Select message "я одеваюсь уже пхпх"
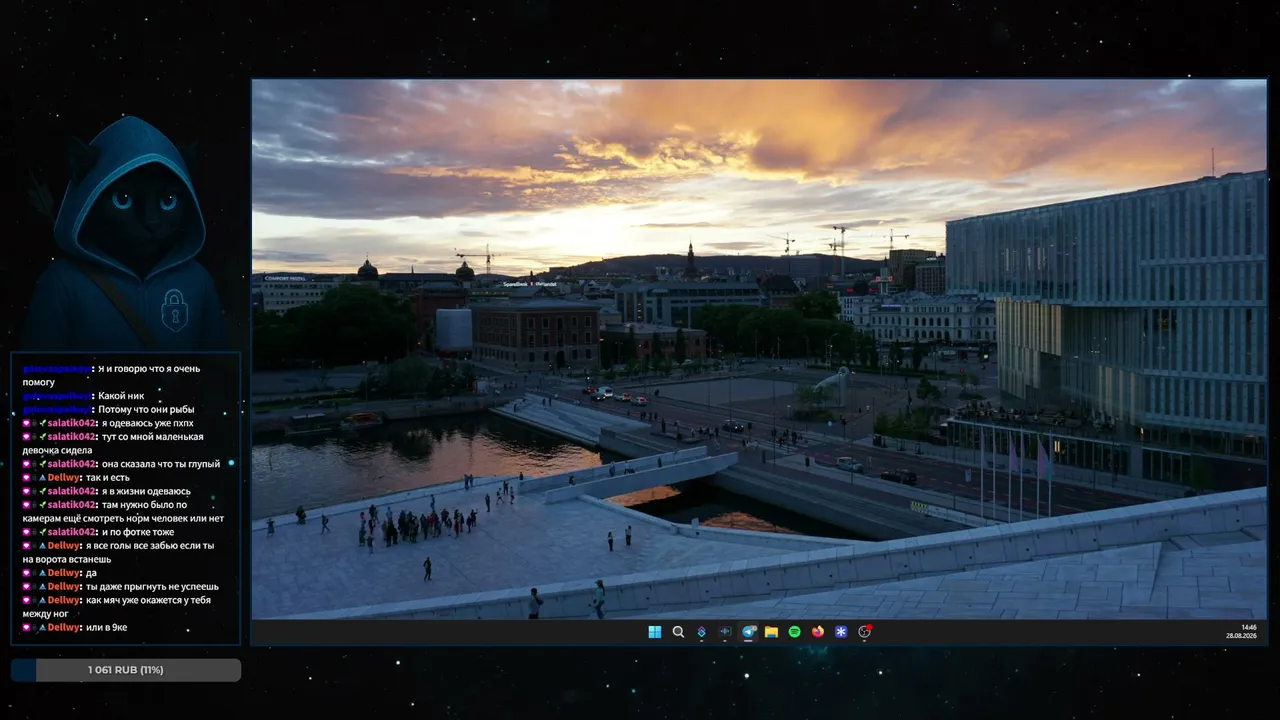Viewport: 1280px width, 720px height. coord(147,423)
